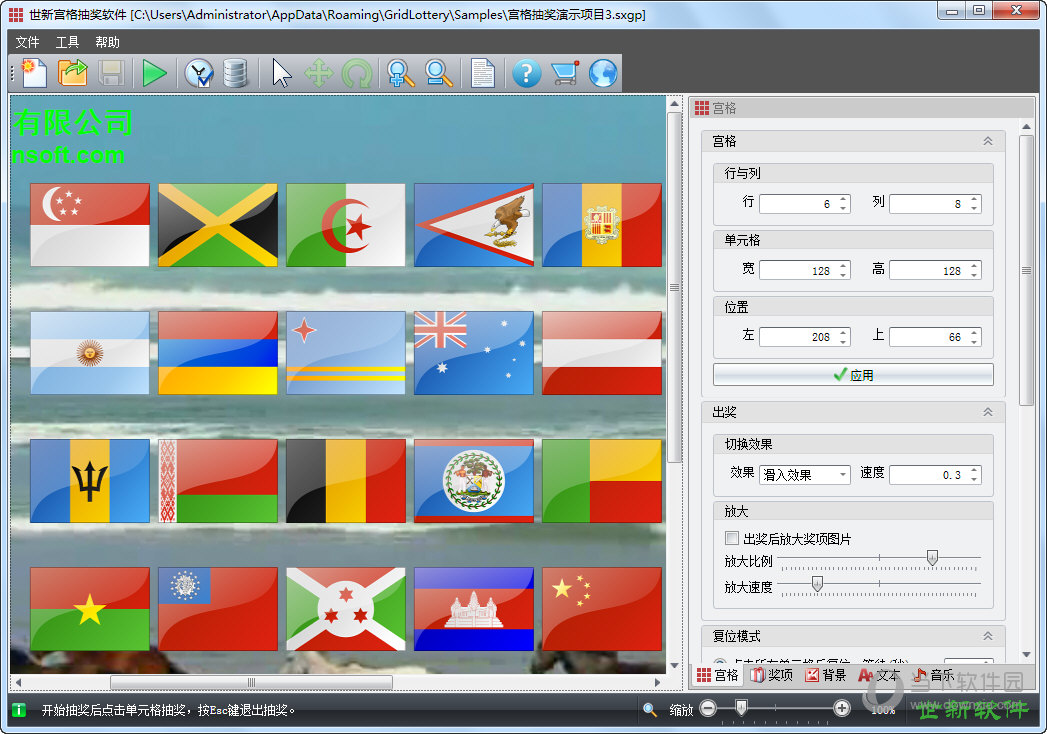Select the China flag cell
This screenshot has height=734, width=1047.
602,609
